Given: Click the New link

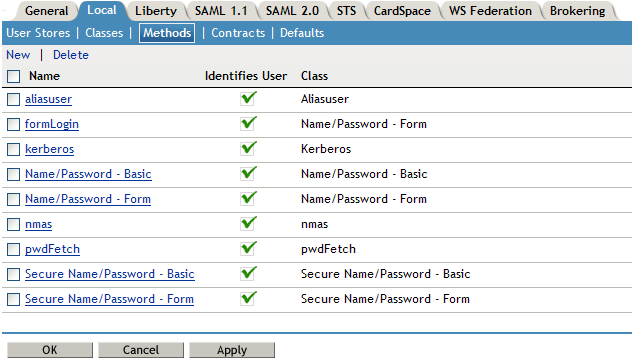Looking at the screenshot, I should (18, 55).
